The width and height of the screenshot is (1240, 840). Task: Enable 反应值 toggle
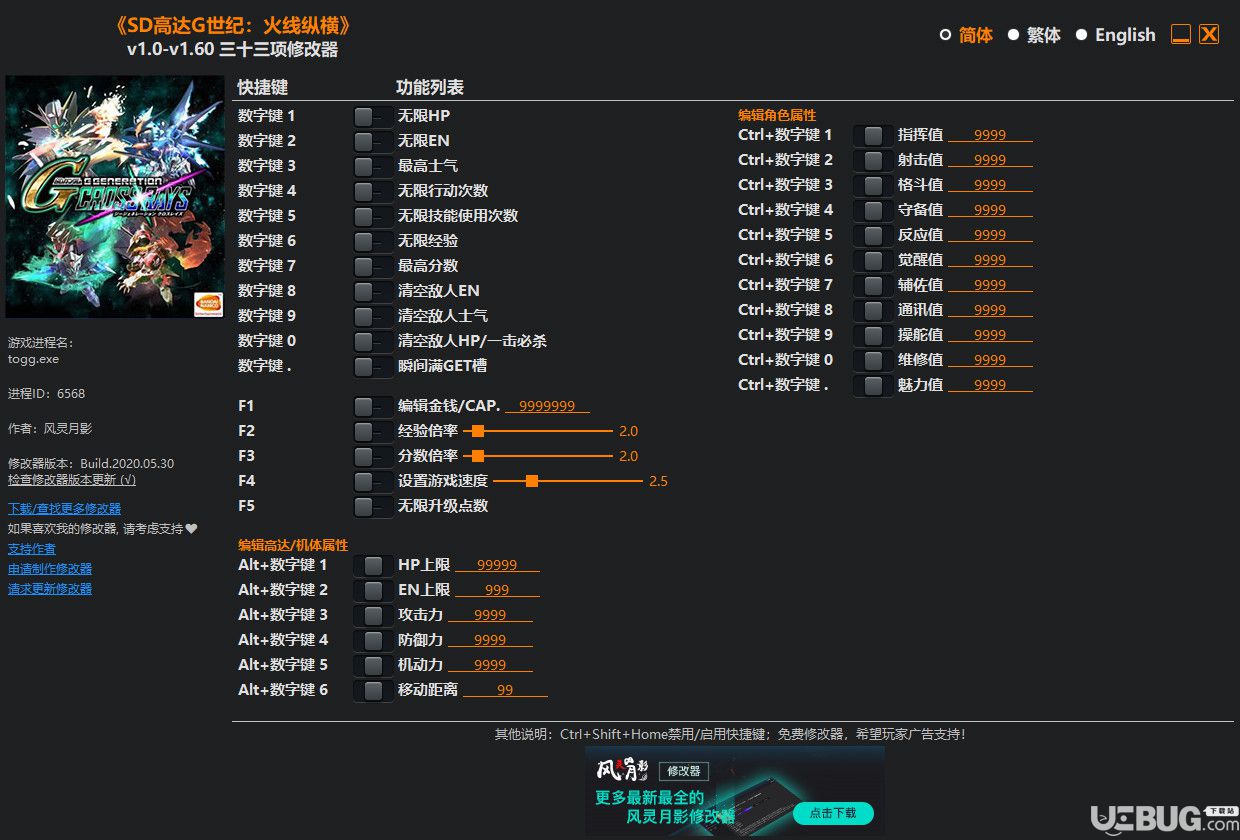(x=873, y=235)
